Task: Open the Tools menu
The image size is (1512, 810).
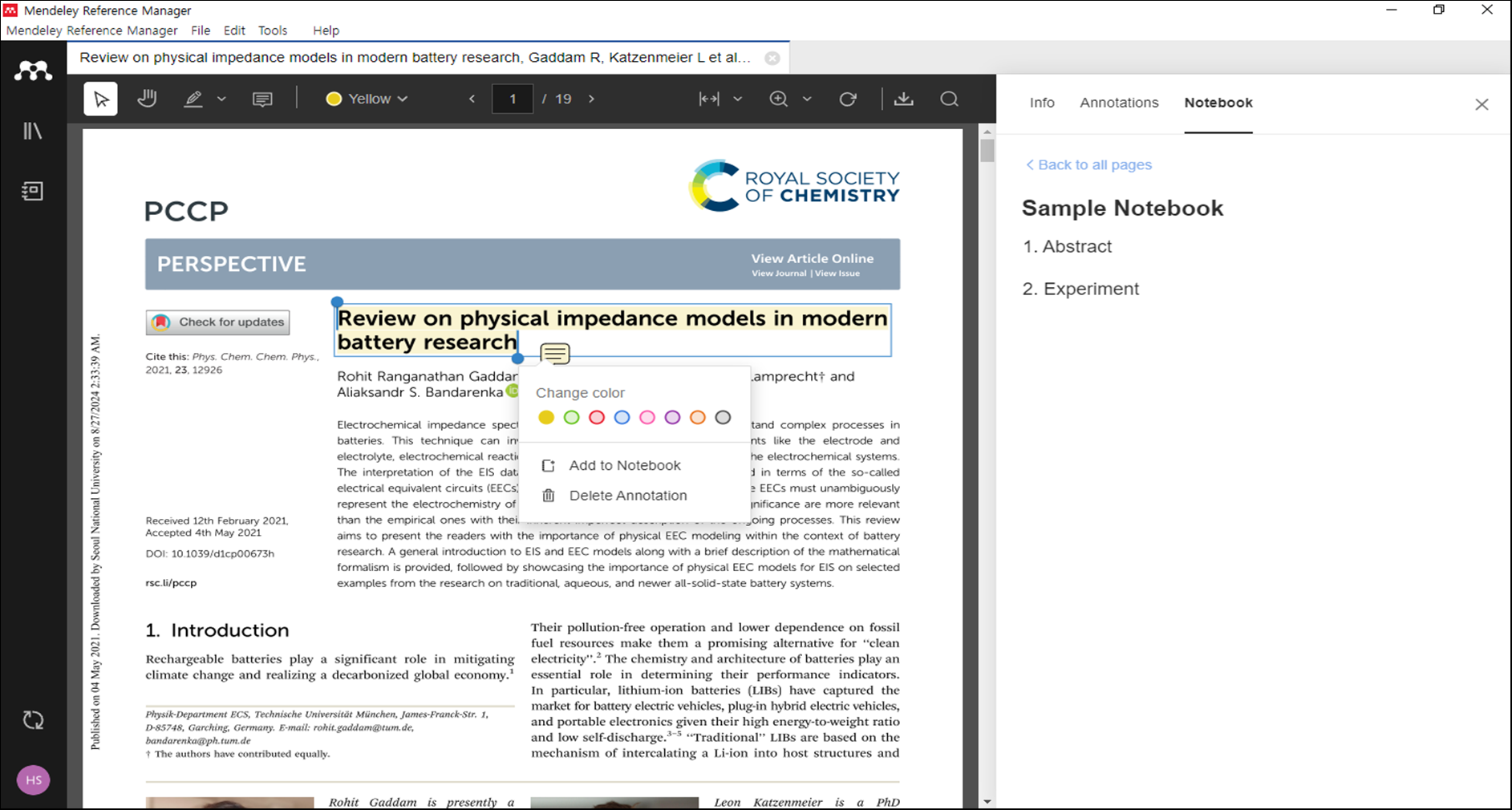Action: [x=273, y=30]
